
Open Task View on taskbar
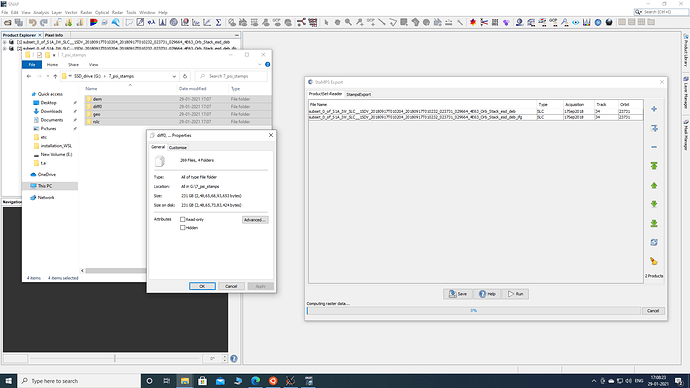point(167,381)
